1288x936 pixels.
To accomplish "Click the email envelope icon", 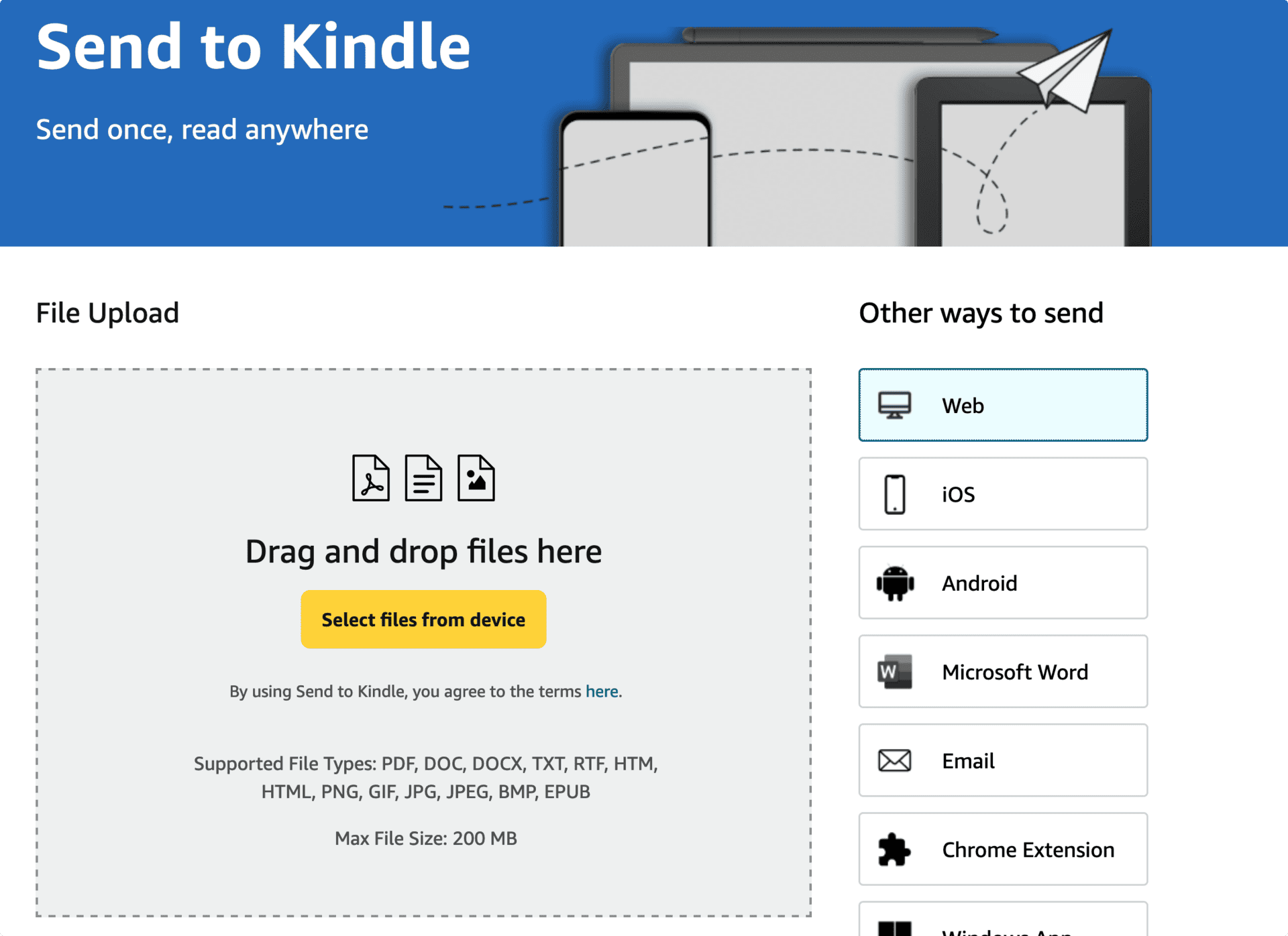I will (x=895, y=761).
